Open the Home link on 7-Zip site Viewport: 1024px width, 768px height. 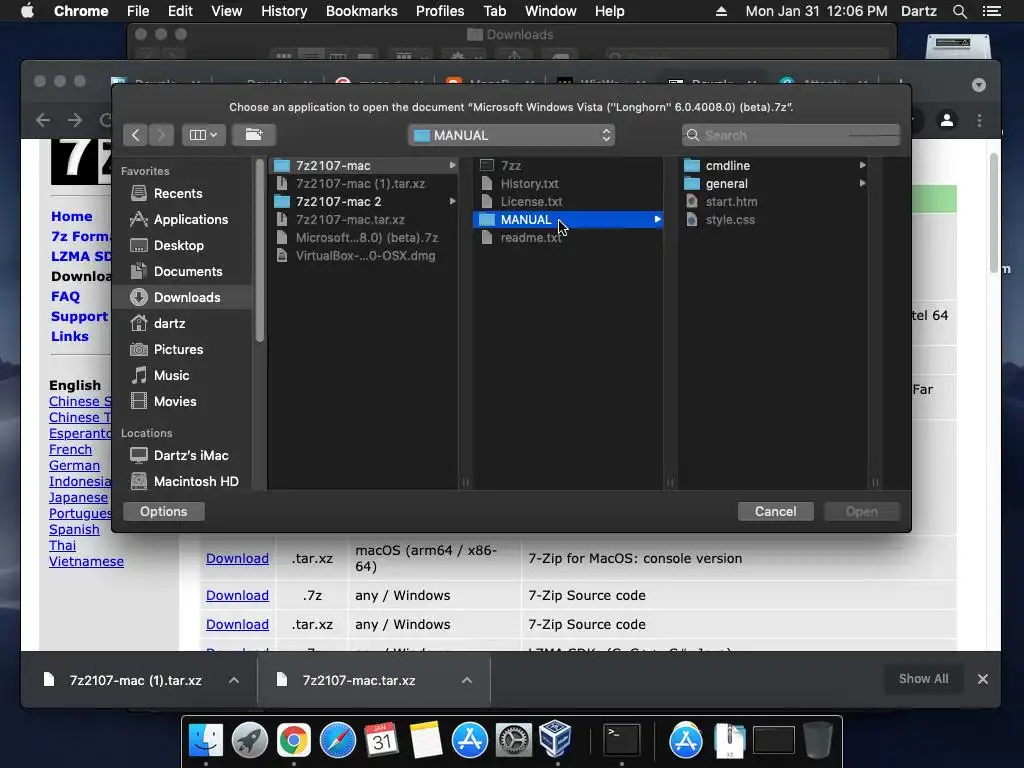pyautogui.click(x=72, y=216)
